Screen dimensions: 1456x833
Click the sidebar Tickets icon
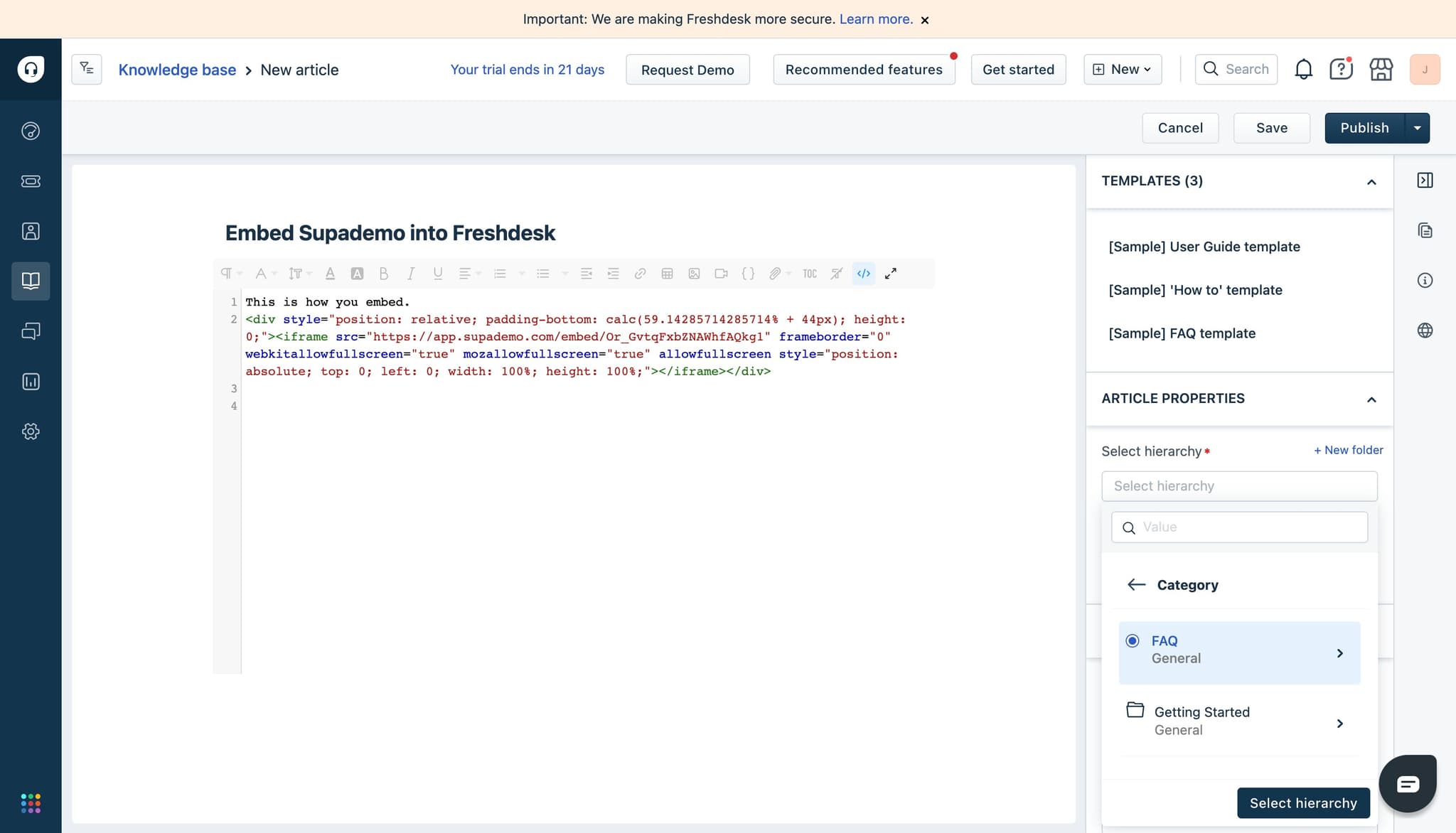(x=31, y=181)
